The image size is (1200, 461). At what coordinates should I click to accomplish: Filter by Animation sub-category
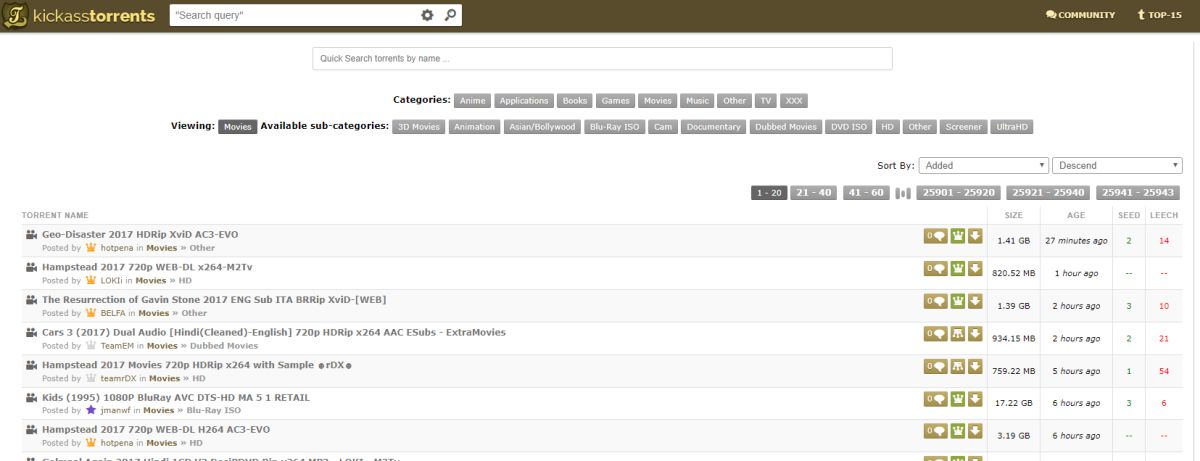tap(474, 127)
